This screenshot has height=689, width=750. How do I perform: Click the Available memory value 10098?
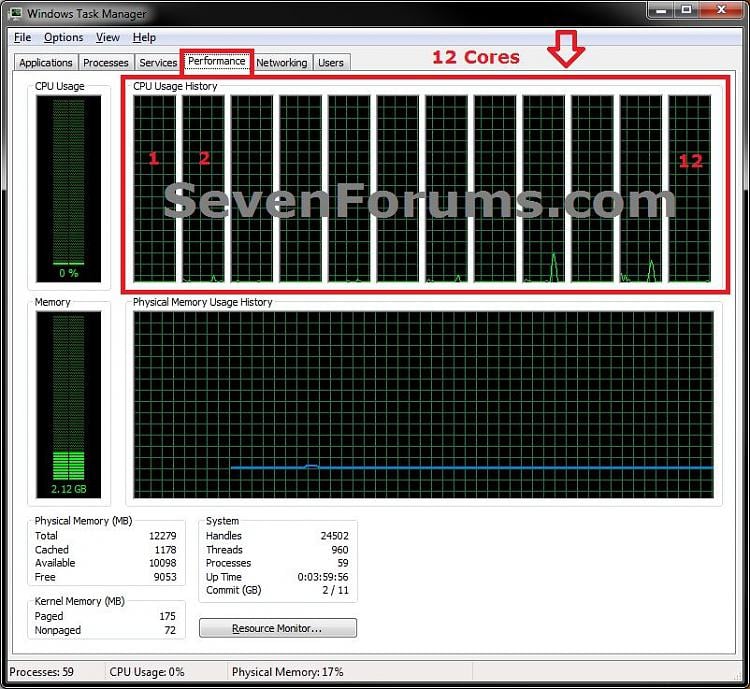click(163, 563)
